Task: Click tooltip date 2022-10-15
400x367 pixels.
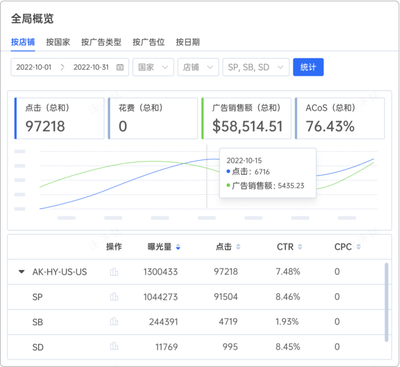Action: [244, 161]
